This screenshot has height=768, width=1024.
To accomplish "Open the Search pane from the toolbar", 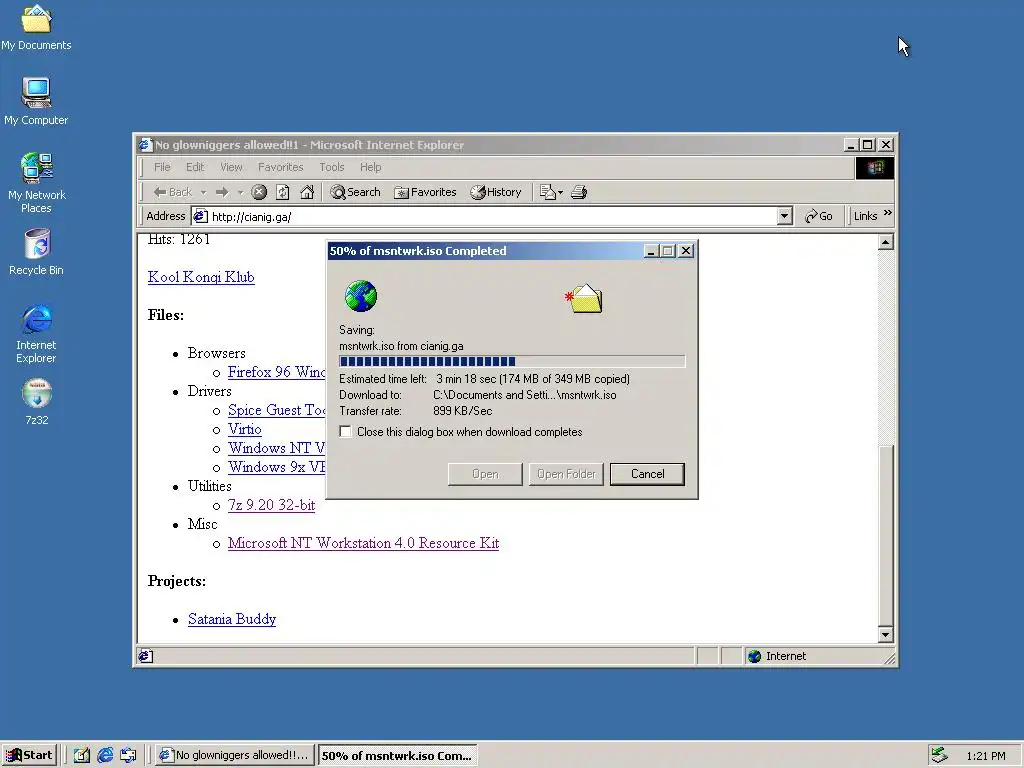I will 355,192.
